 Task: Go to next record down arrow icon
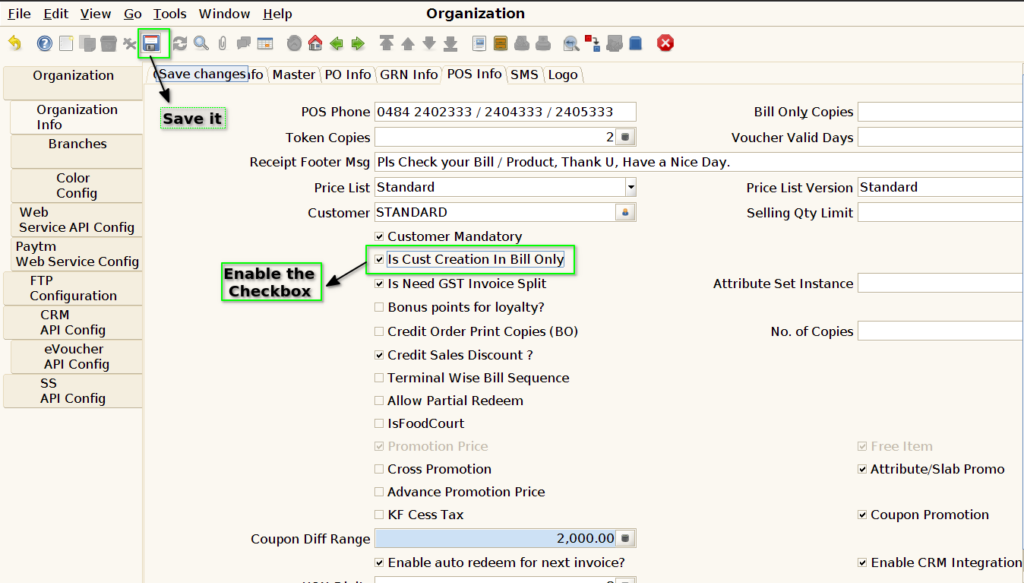pyautogui.click(x=429, y=44)
